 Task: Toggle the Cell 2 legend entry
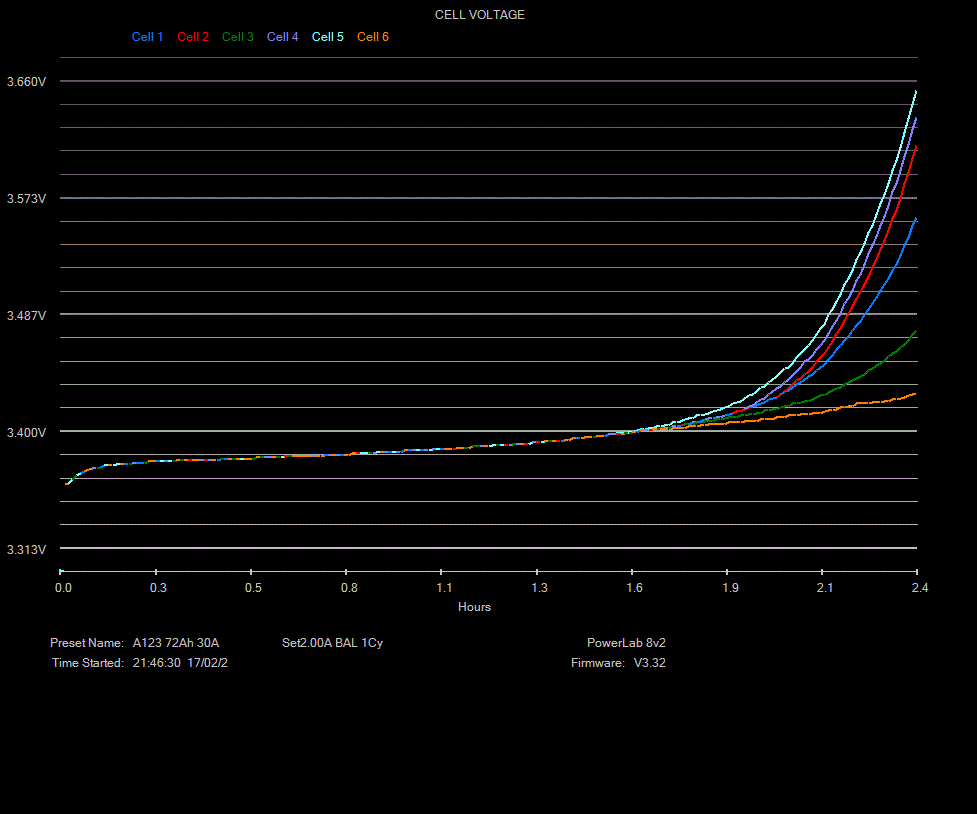[x=193, y=37]
